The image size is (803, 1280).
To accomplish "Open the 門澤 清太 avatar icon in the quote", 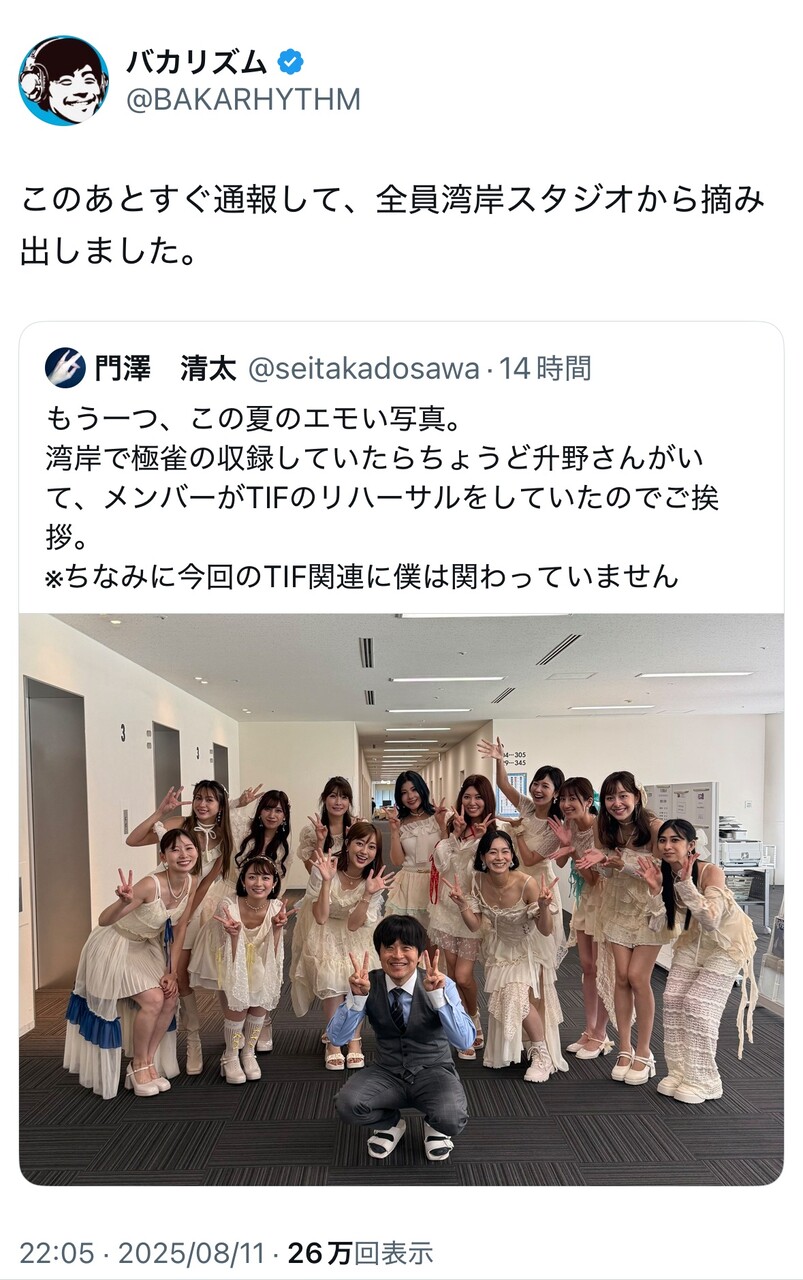I will click(x=65, y=368).
